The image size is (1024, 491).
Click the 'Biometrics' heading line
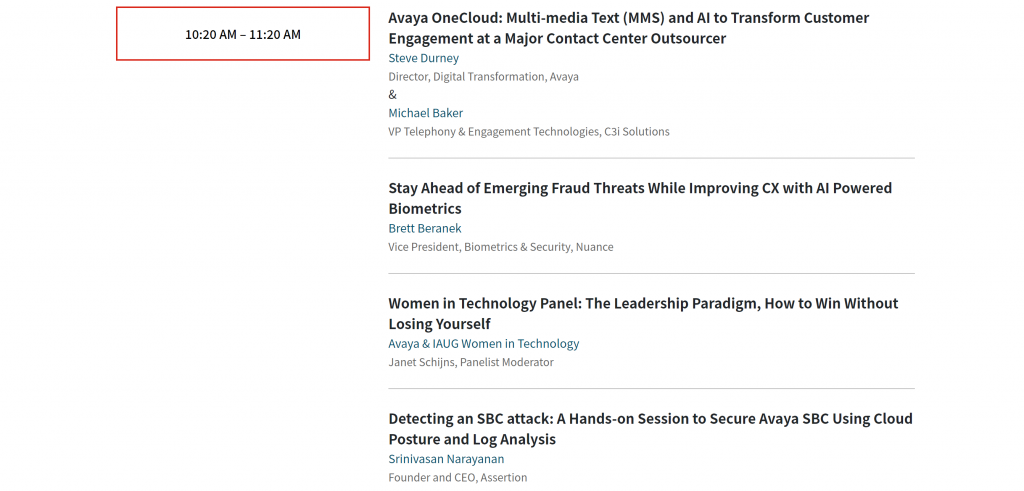[x=425, y=209]
